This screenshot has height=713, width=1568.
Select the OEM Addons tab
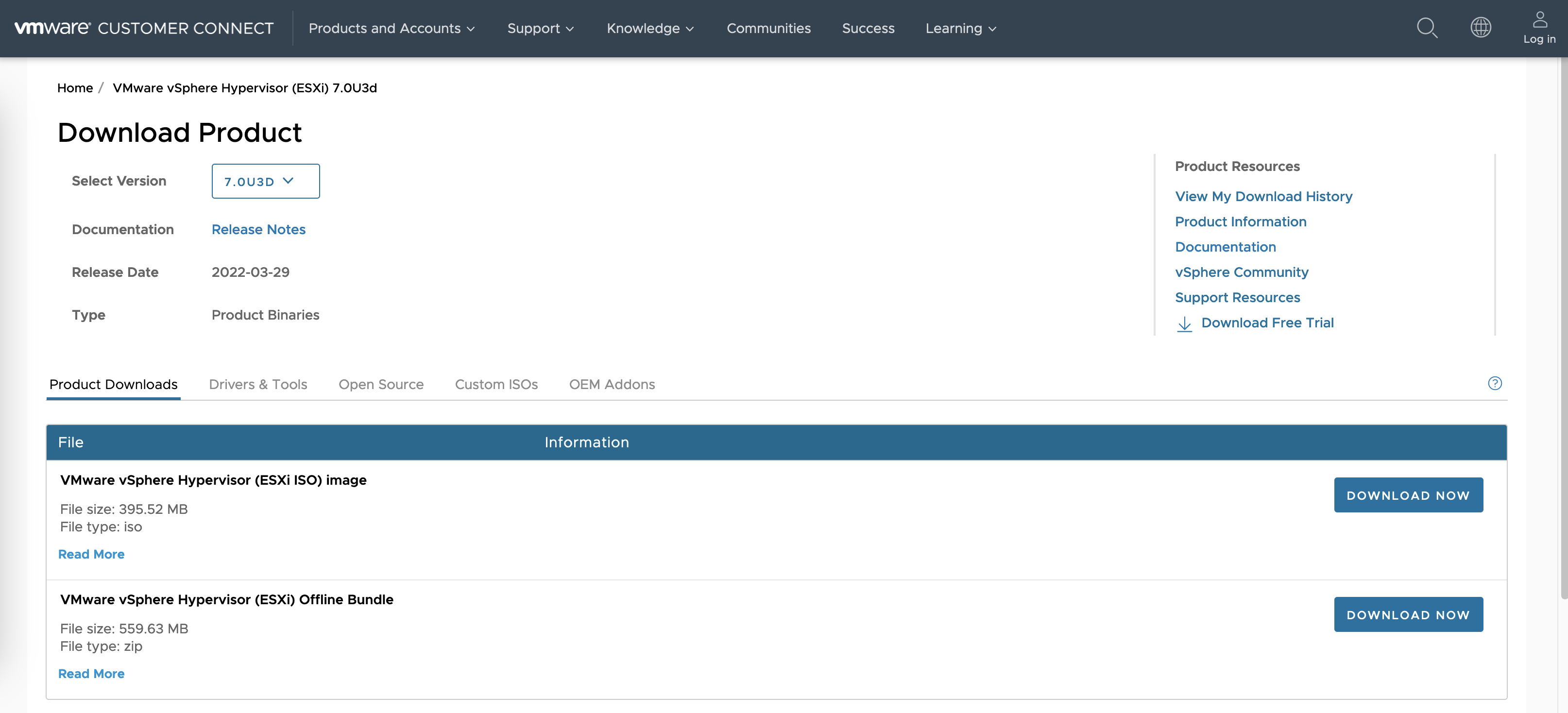(611, 384)
